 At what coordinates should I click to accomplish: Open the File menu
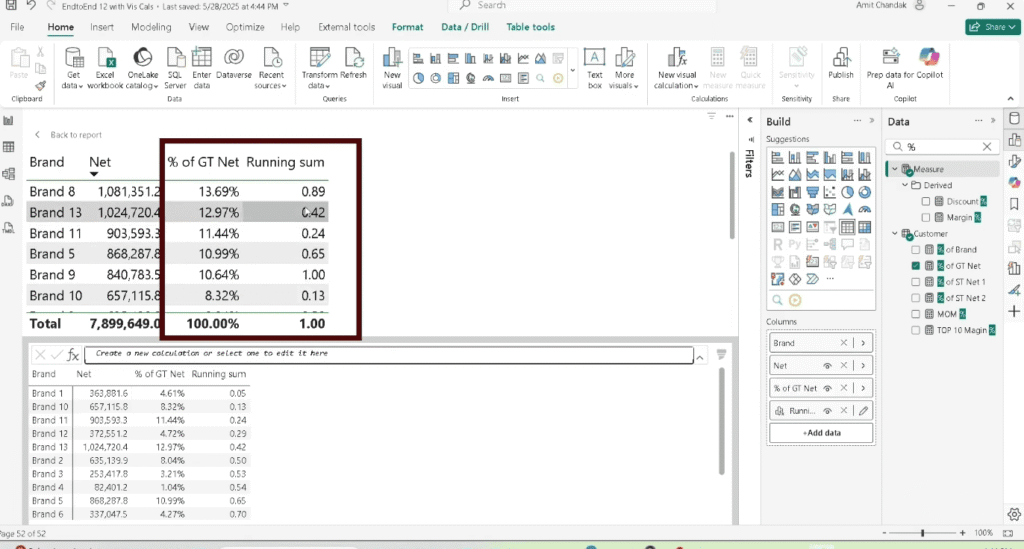point(18,27)
